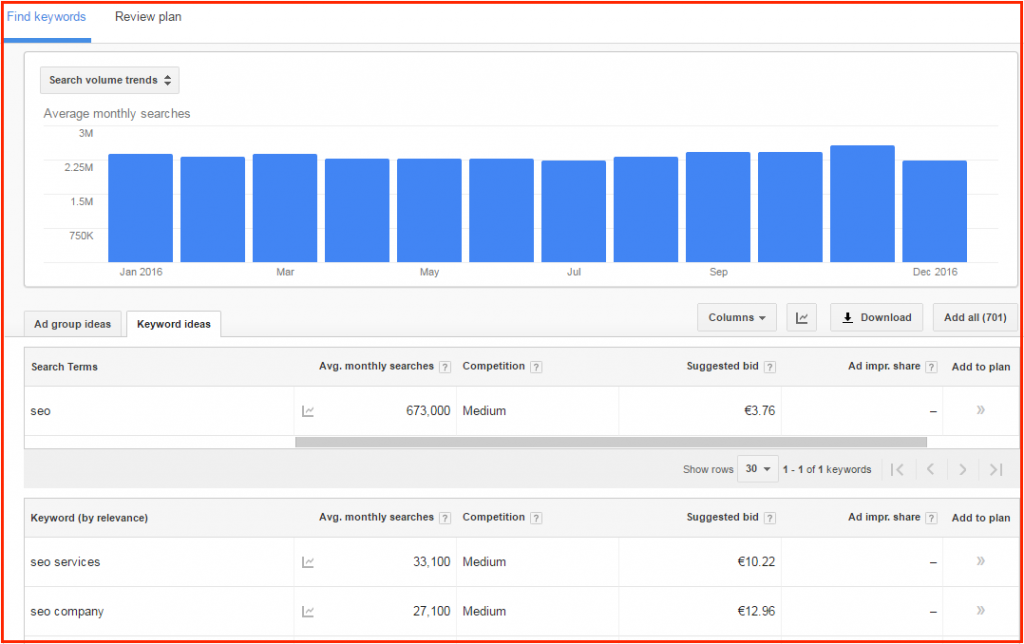This screenshot has width=1024, height=644.
Task: Help icon beside Suggested bid in Search Terms table
Action: click(770, 367)
